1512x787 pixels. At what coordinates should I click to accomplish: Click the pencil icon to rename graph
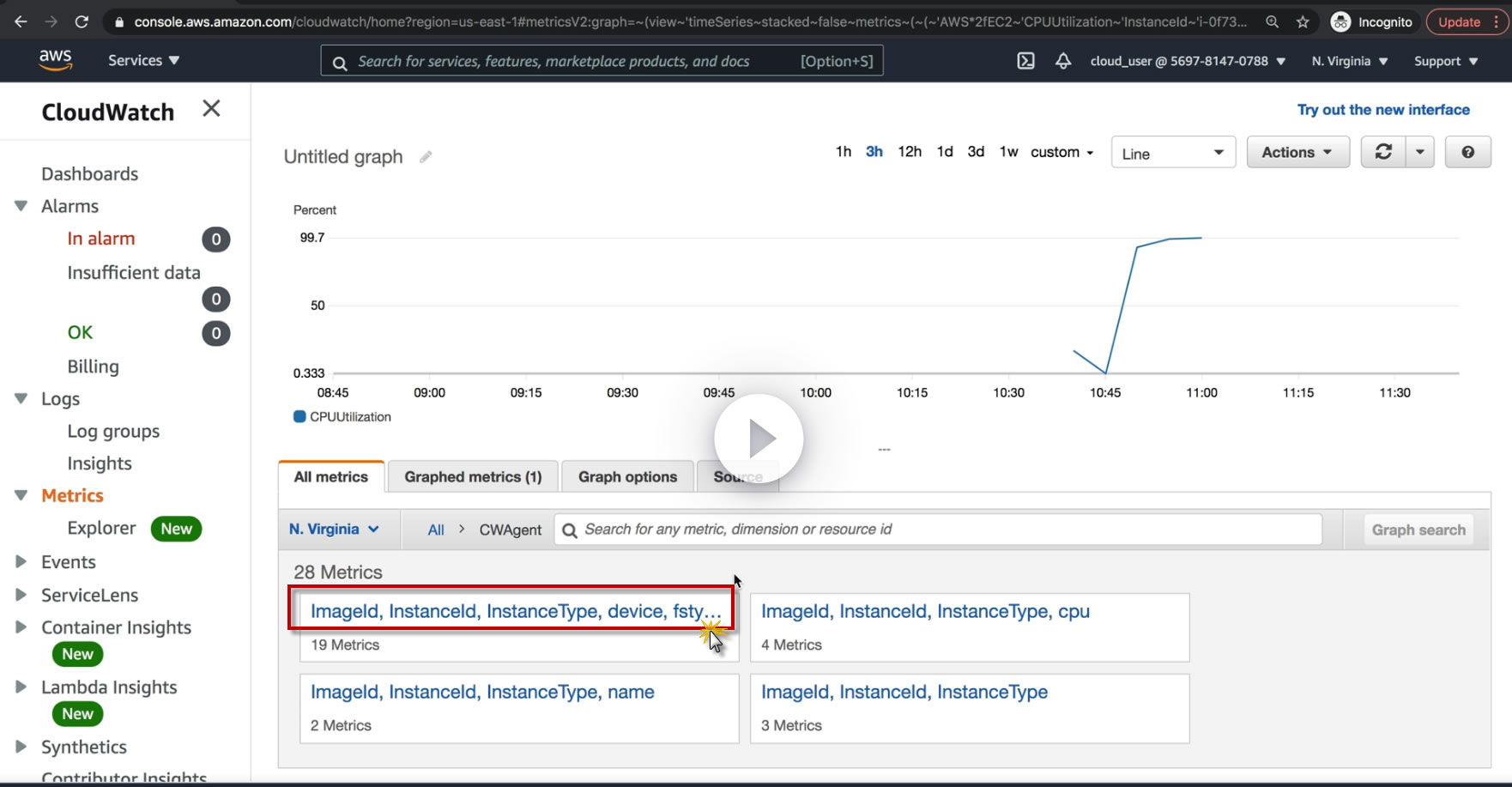tap(426, 157)
